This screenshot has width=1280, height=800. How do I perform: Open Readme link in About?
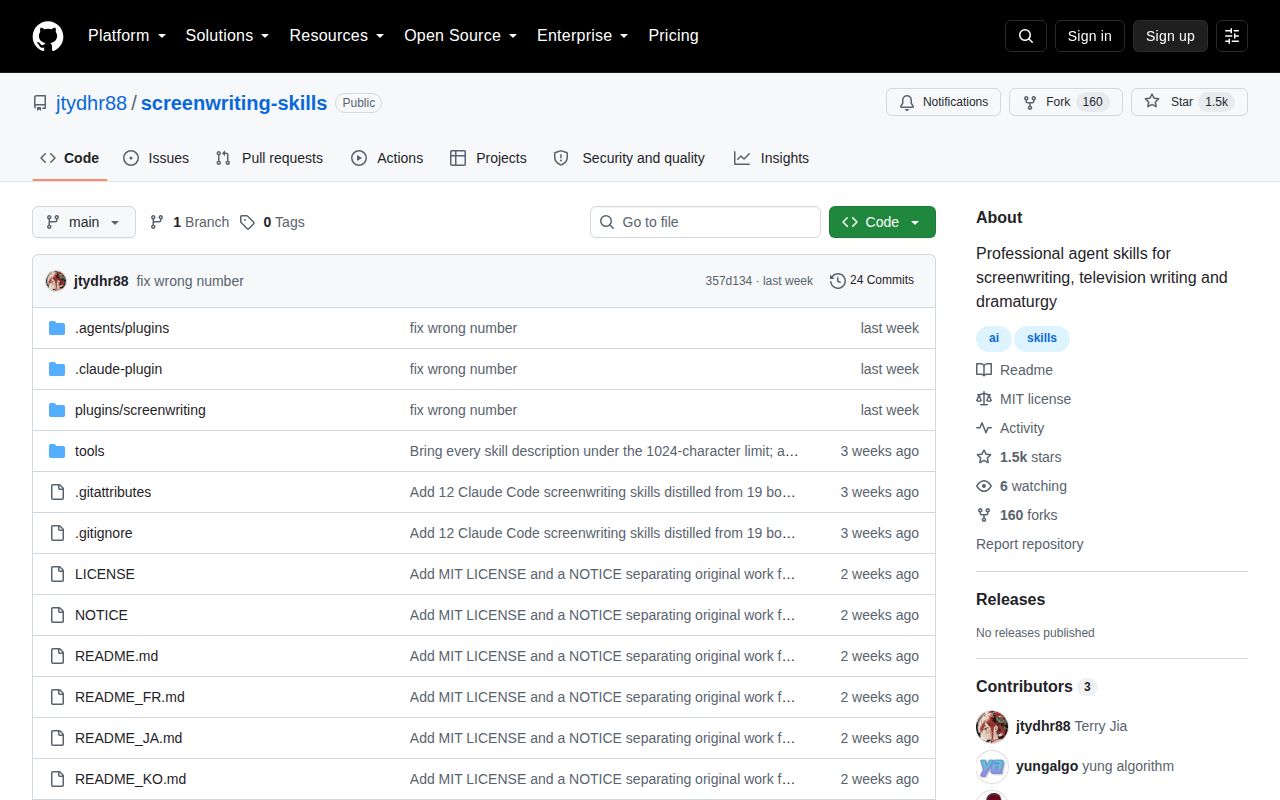[1014, 370]
